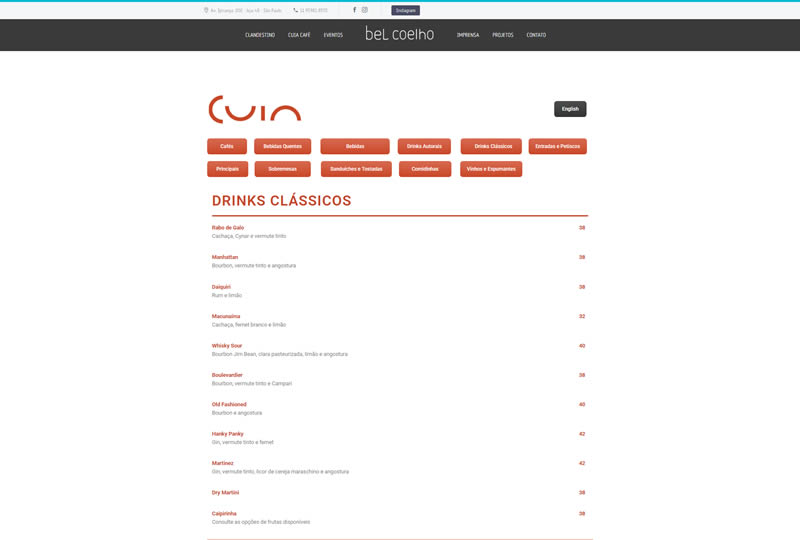Show the Bebidas Quentes category
800x540 pixels.
click(x=282, y=146)
